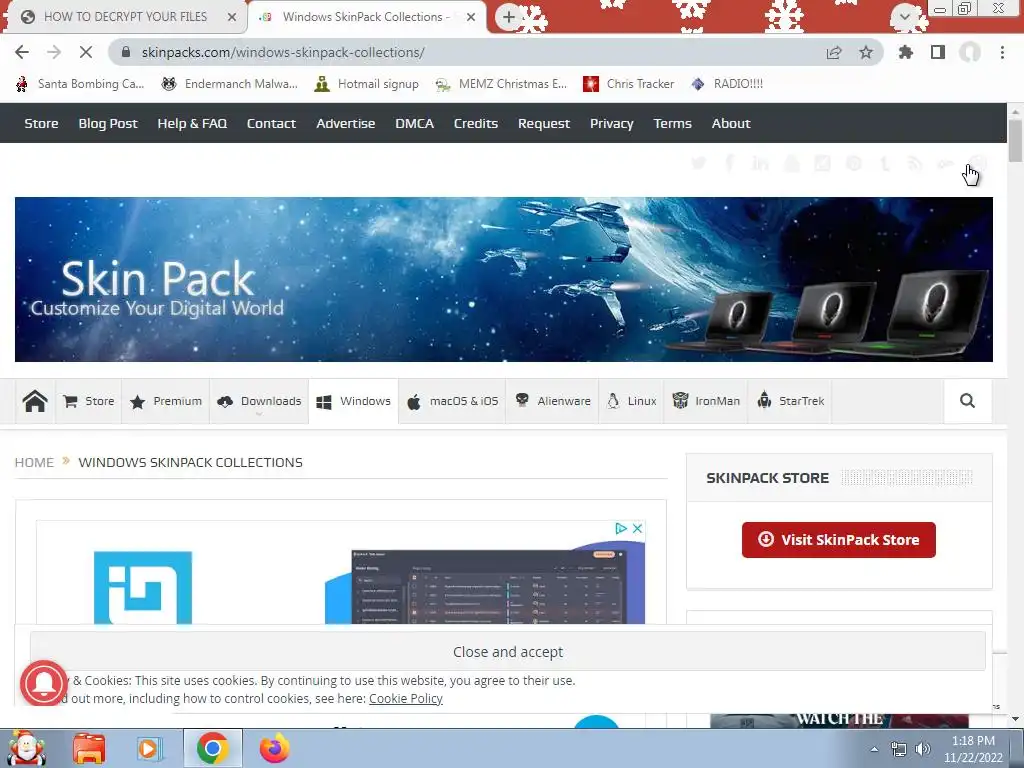Switch to Chrome in the taskbar
This screenshot has width=1024, height=768.
point(212,748)
